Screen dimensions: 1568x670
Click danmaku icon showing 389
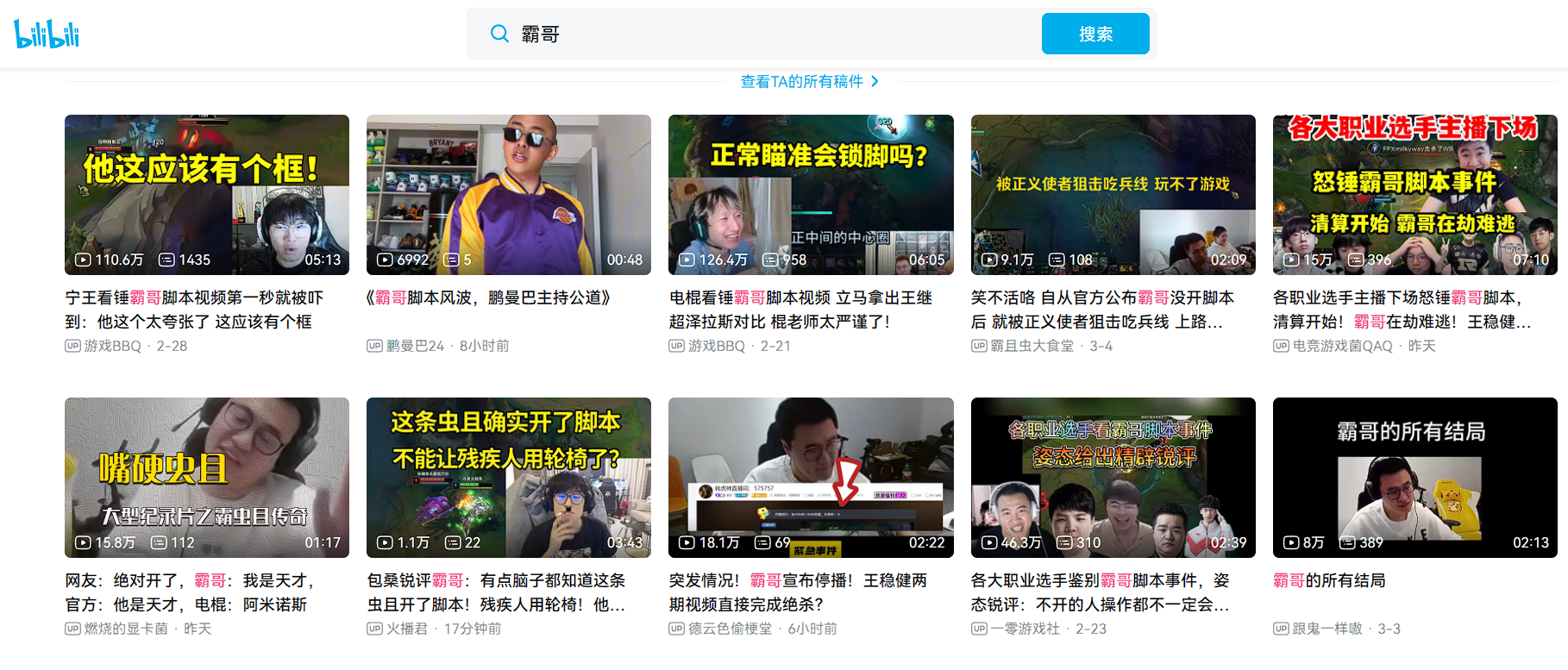(x=1347, y=542)
